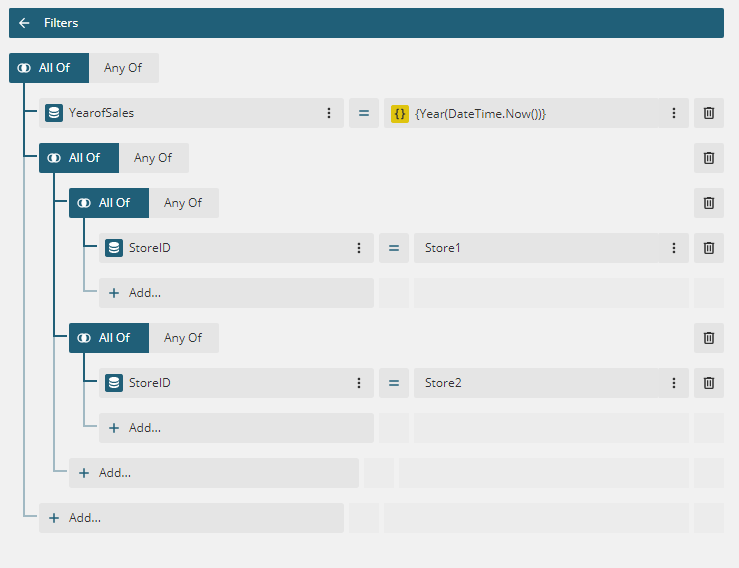Select All Of above Store2 condition

[x=109, y=338]
